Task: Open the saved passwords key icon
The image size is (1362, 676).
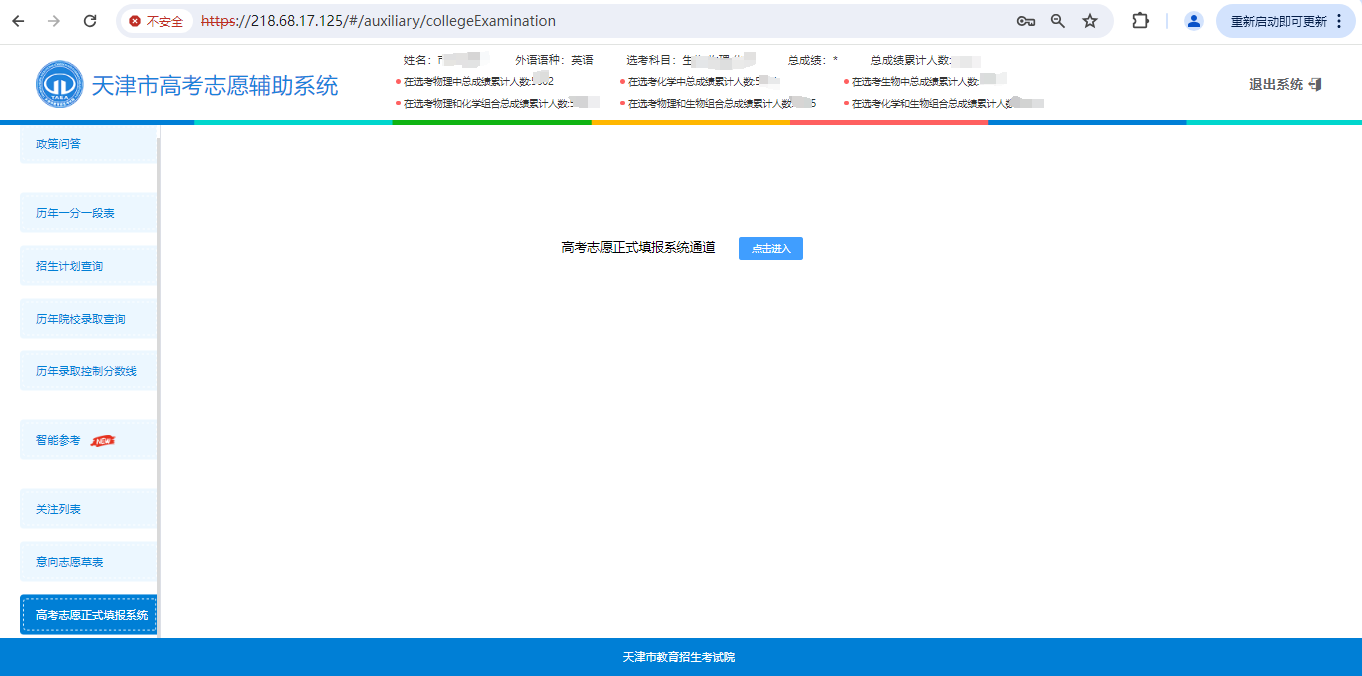Action: pyautogui.click(x=1026, y=21)
